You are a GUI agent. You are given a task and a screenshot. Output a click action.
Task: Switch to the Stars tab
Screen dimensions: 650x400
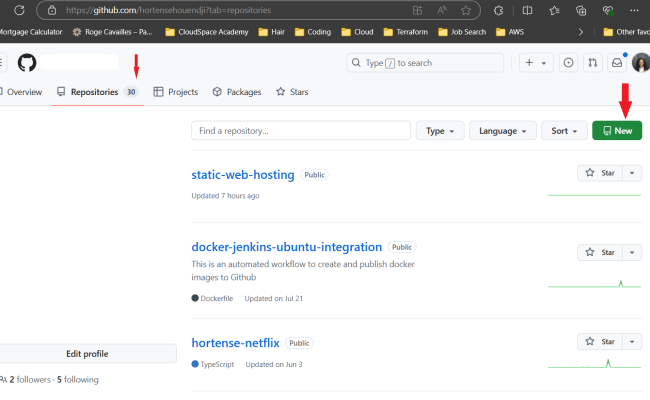pos(292,92)
